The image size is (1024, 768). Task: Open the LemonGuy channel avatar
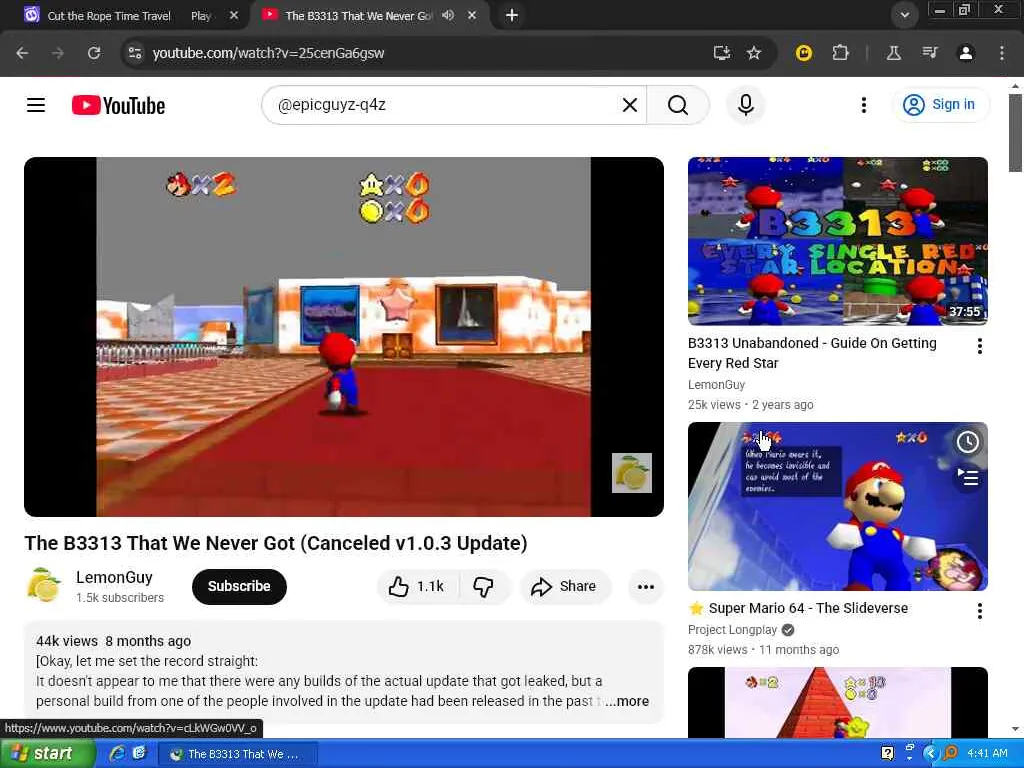click(x=44, y=586)
